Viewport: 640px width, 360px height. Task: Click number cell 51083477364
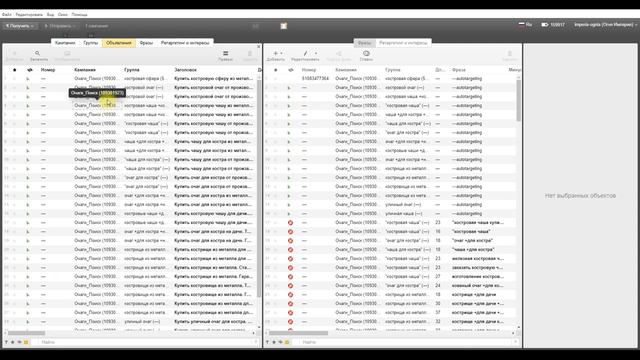point(315,78)
